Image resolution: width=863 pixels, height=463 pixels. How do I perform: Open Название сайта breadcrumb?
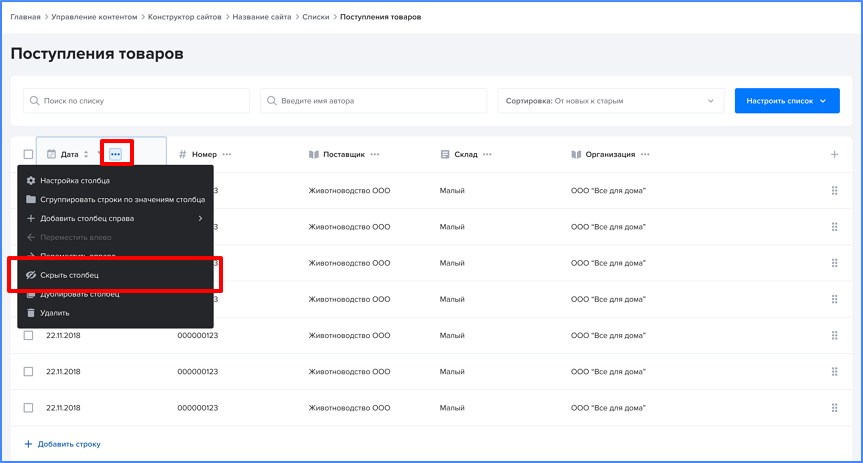[x=261, y=17]
